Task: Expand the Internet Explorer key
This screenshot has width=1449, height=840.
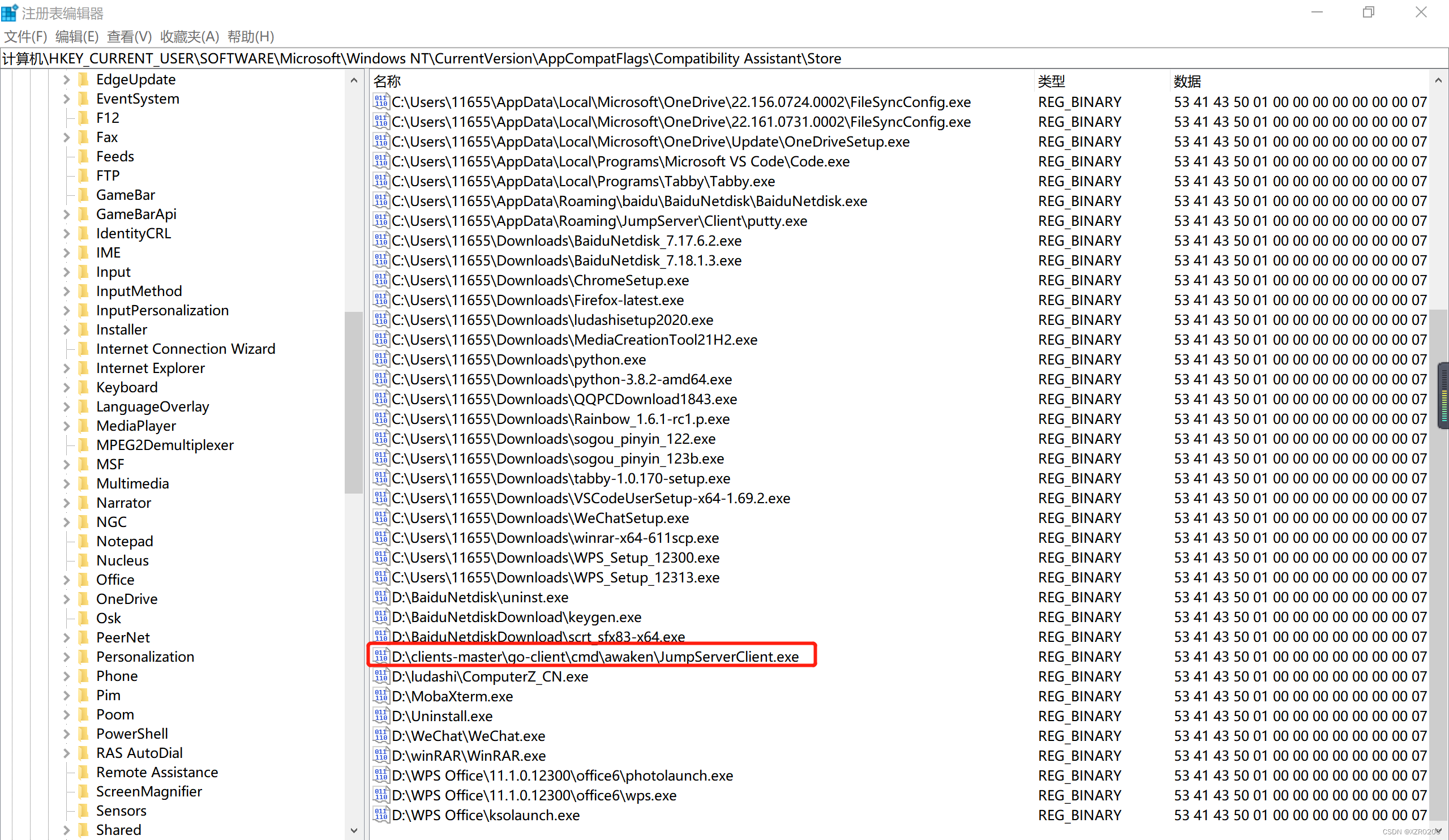Action: pos(66,368)
